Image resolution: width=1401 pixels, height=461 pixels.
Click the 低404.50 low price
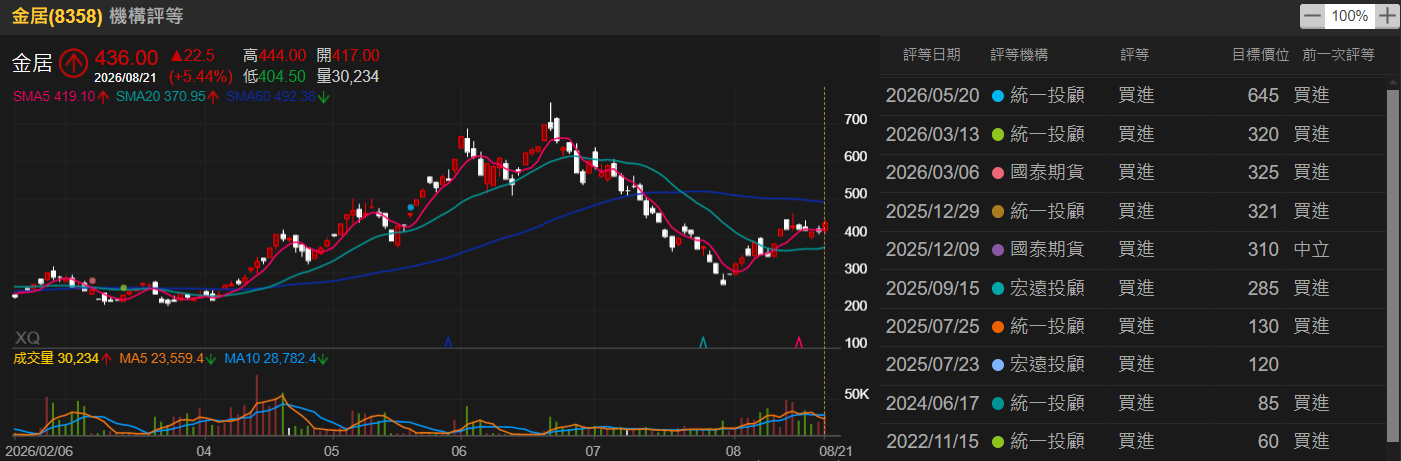pyautogui.click(x=275, y=76)
